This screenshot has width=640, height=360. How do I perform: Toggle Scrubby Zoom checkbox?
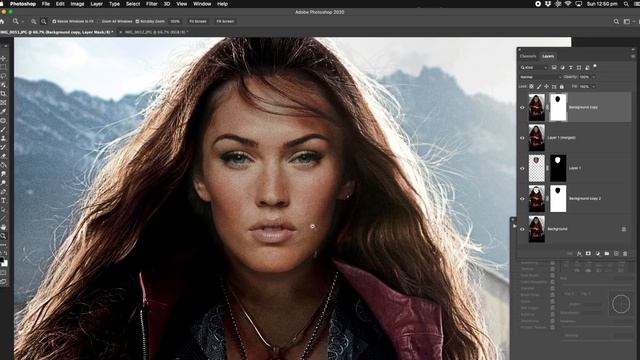tap(137, 21)
